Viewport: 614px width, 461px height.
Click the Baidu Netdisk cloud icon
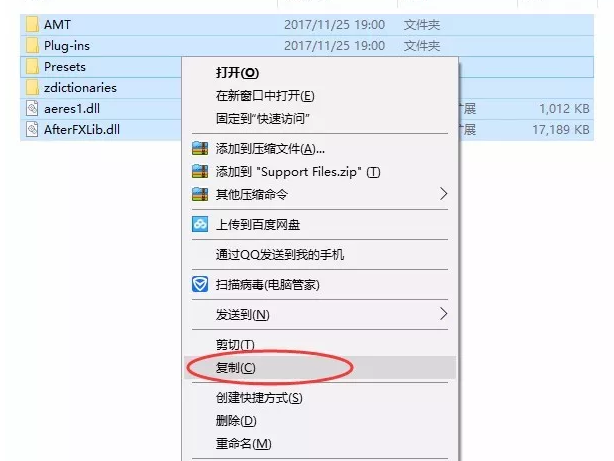pos(200,224)
